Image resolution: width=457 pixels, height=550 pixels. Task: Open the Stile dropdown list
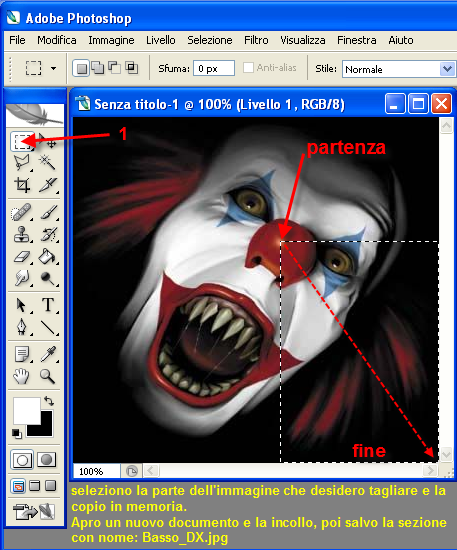[447, 69]
